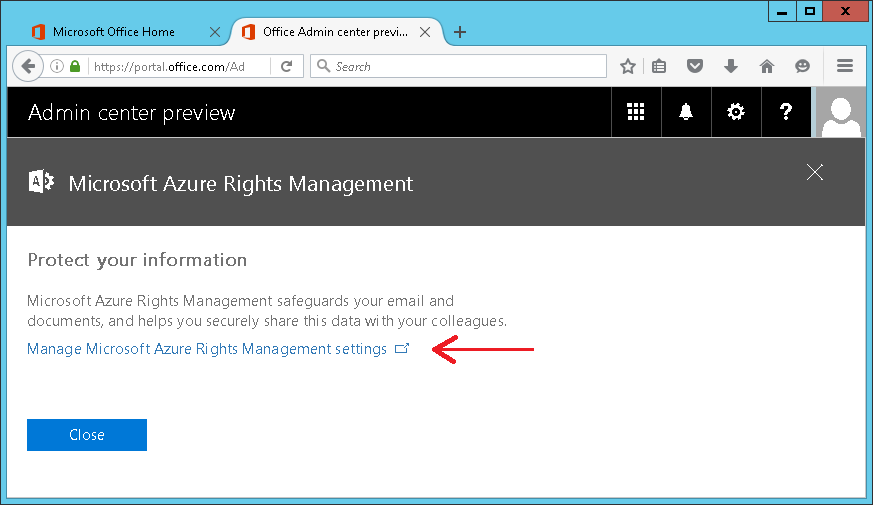Open help question mark icon
Image resolution: width=873 pixels, height=505 pixels.
(786, 112)
